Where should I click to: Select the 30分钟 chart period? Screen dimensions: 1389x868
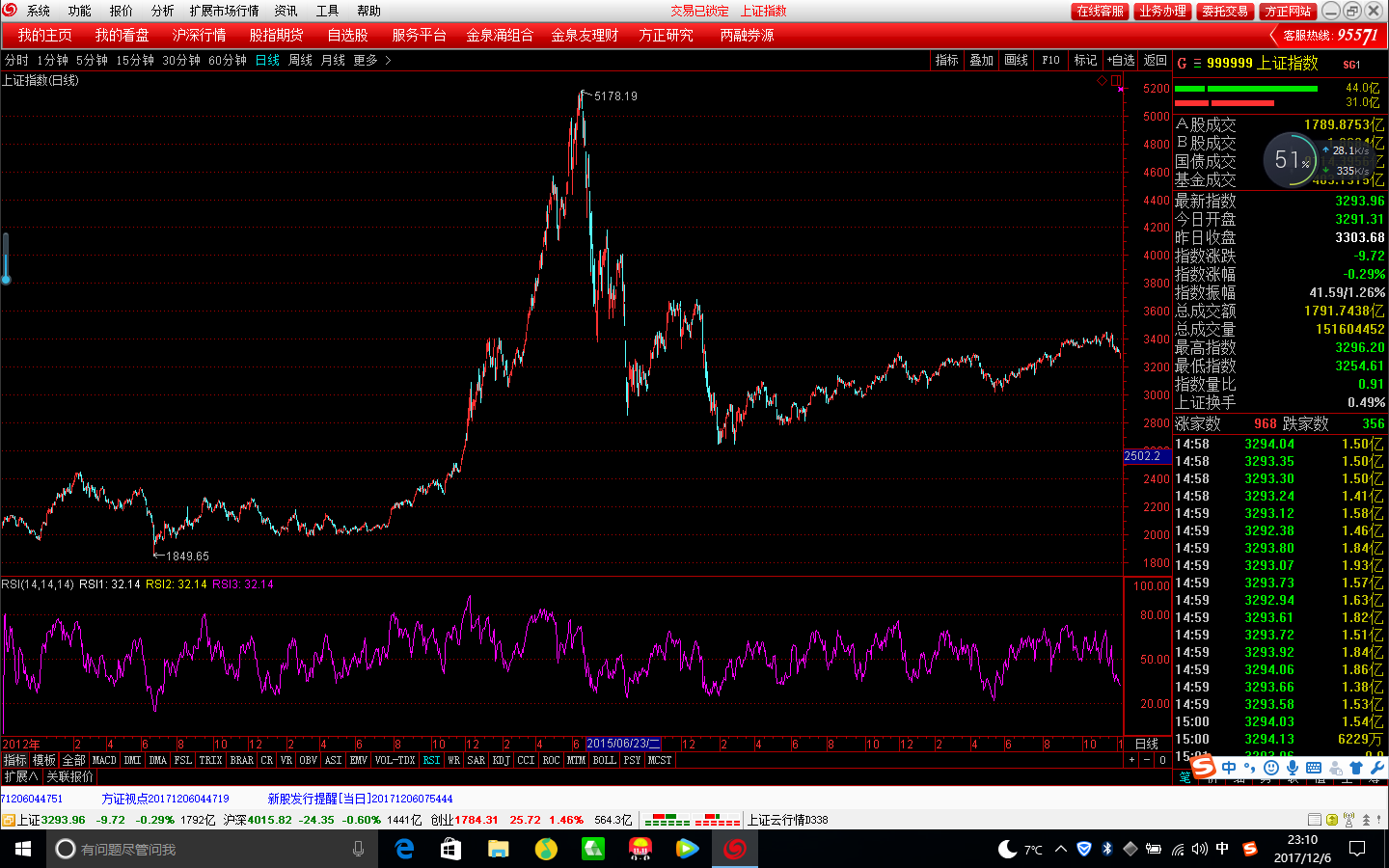[181, 60]
